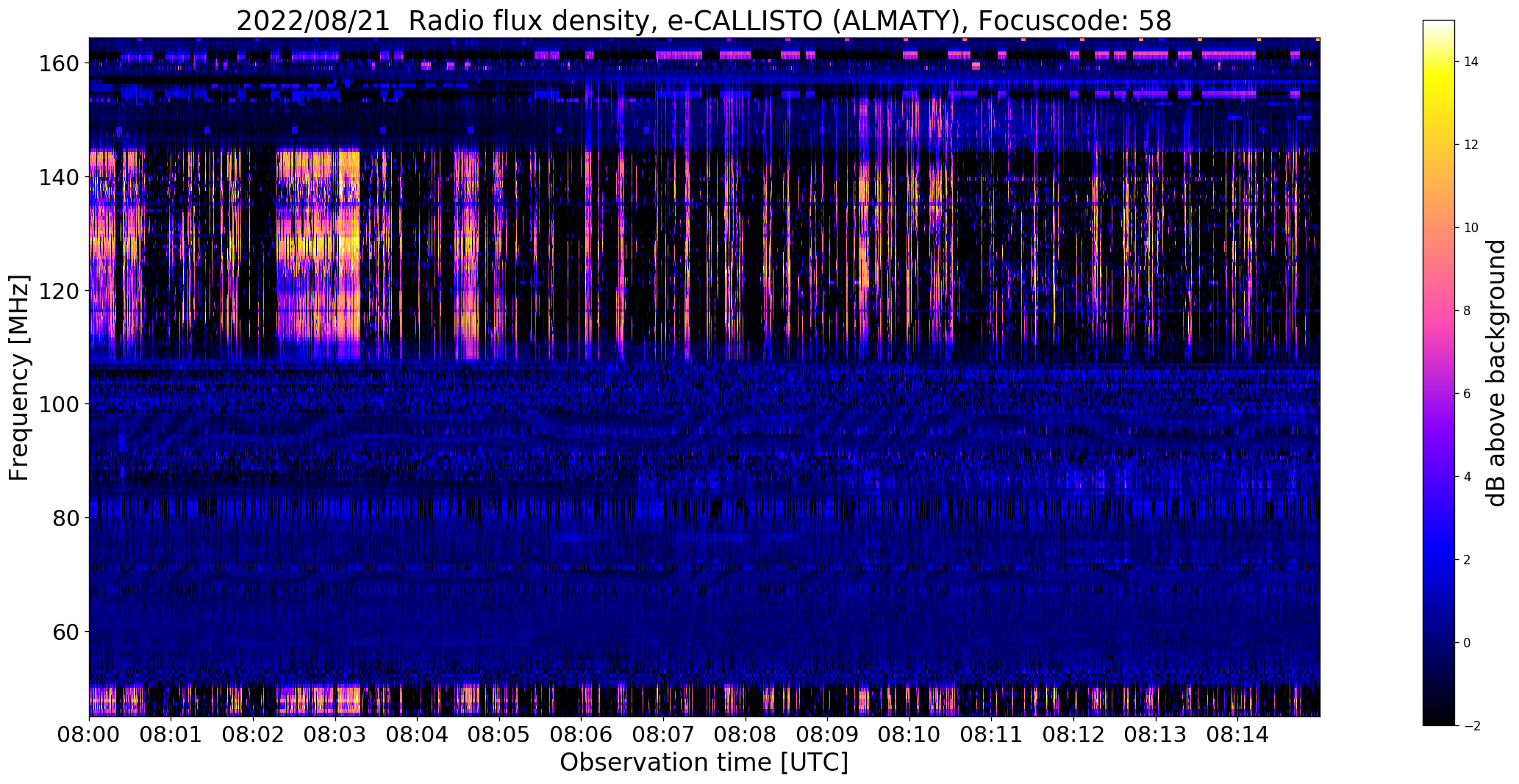Screen dimensions: 1519x784
Task: Click the 08:12 time tick label
Action: point(1073,734)
